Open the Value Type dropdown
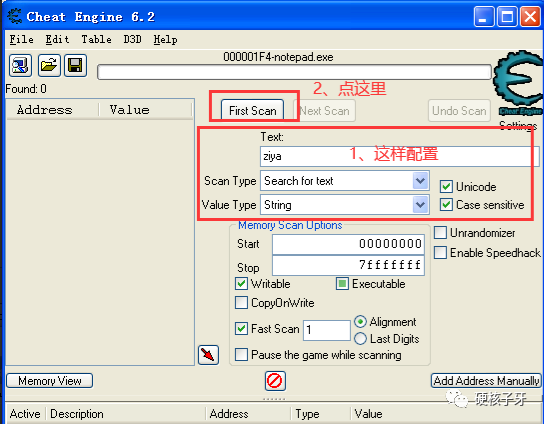 pyautogui.click(x=420, y=205)
